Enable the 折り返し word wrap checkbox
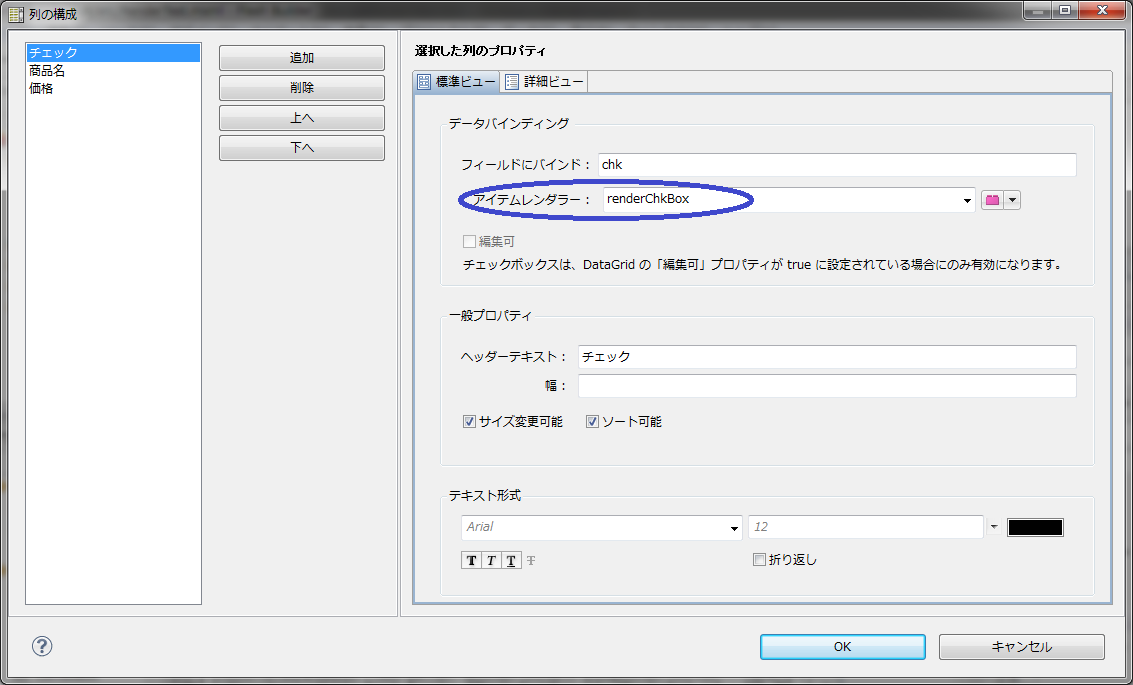Image resolution: width=1133 pixels, height=685 pixels. coord(759,560)
